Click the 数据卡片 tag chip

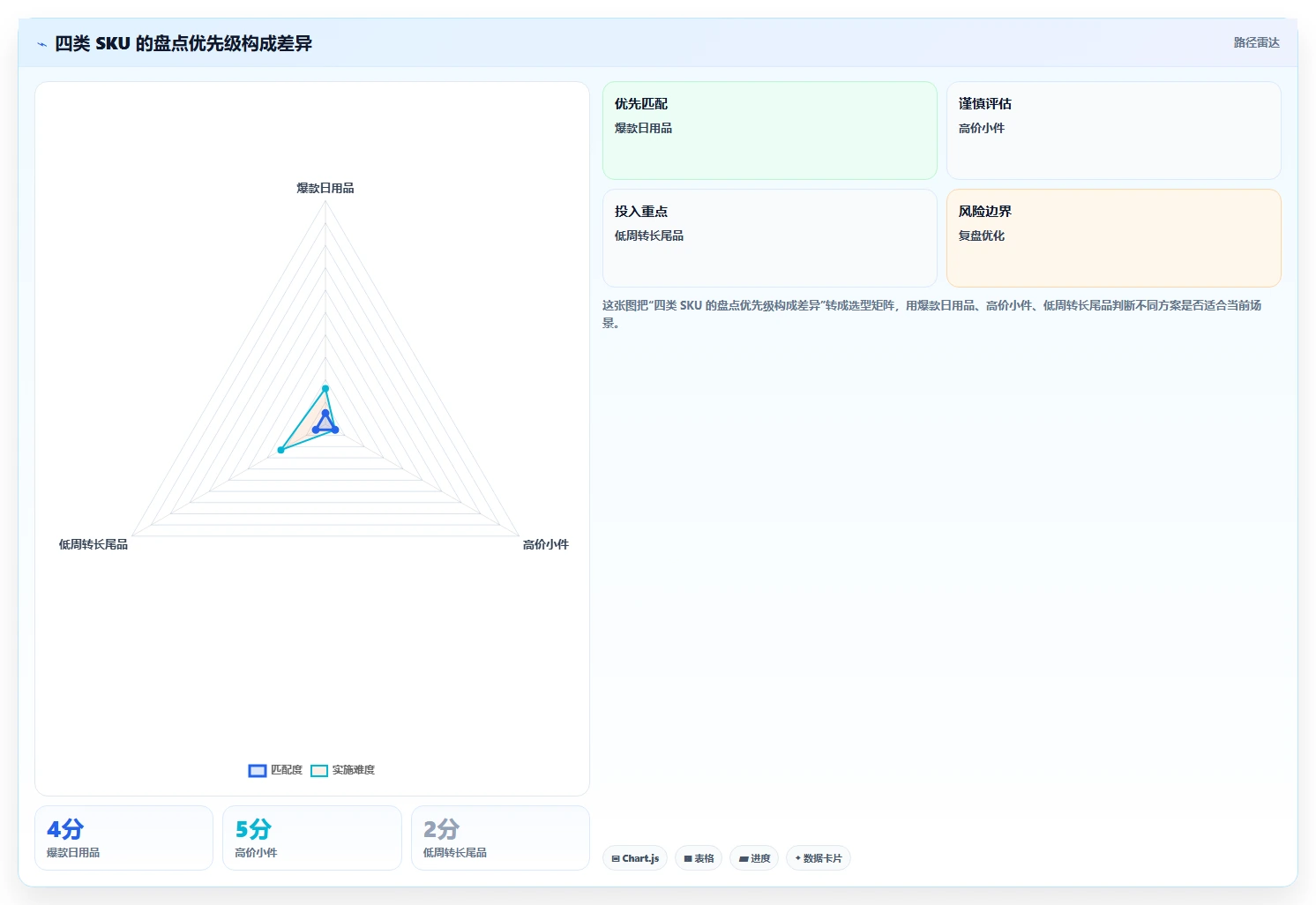tap(819, 858)
